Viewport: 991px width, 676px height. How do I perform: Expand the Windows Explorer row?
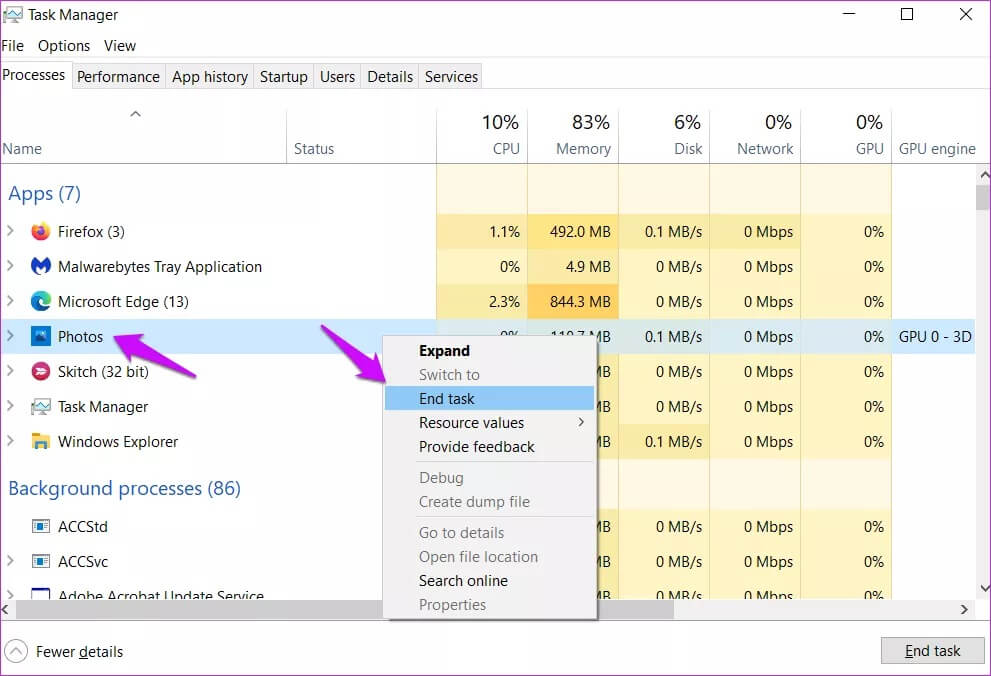[10, 441]
